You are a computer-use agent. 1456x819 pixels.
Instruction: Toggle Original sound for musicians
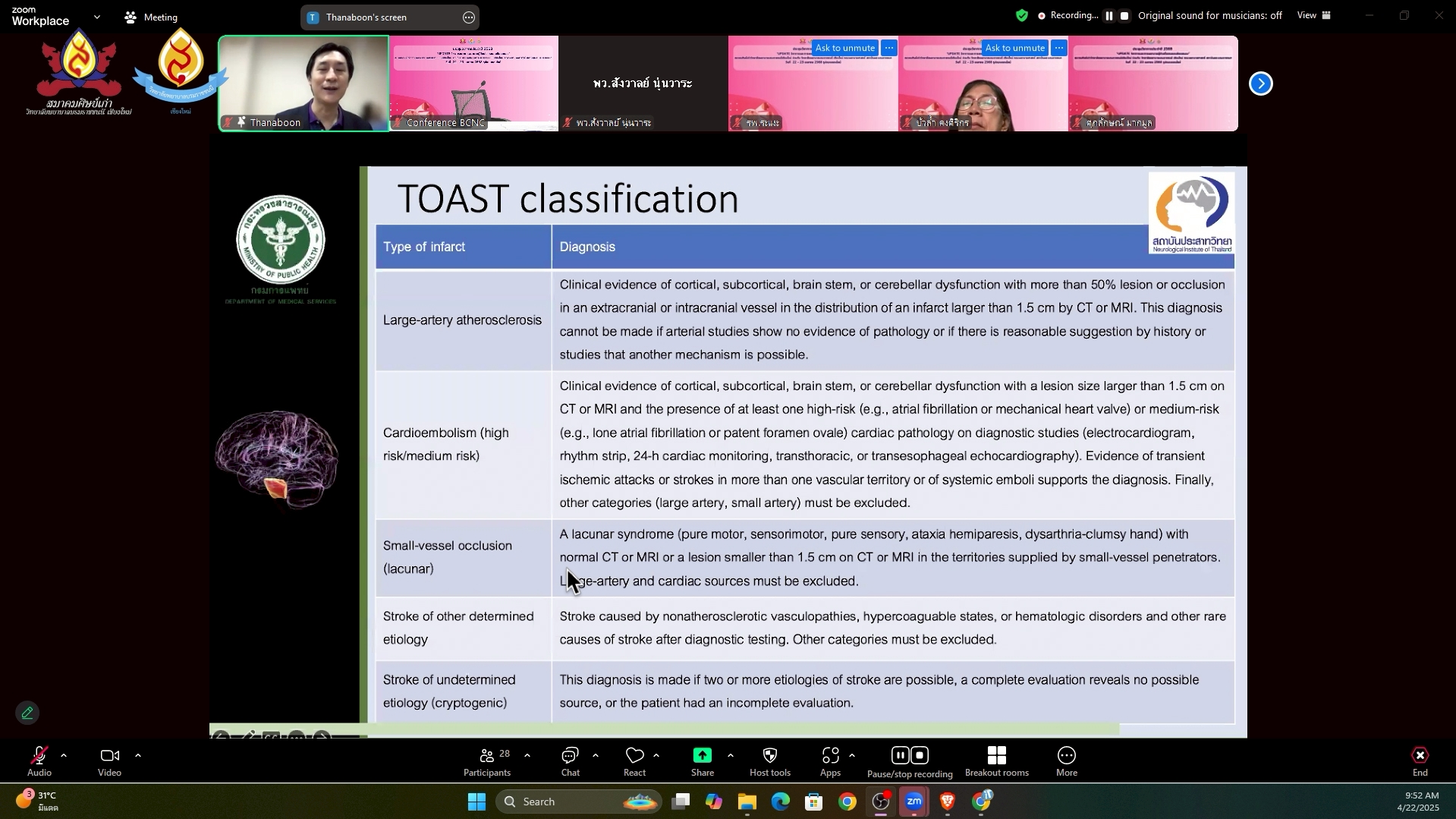pos(1210,15)
